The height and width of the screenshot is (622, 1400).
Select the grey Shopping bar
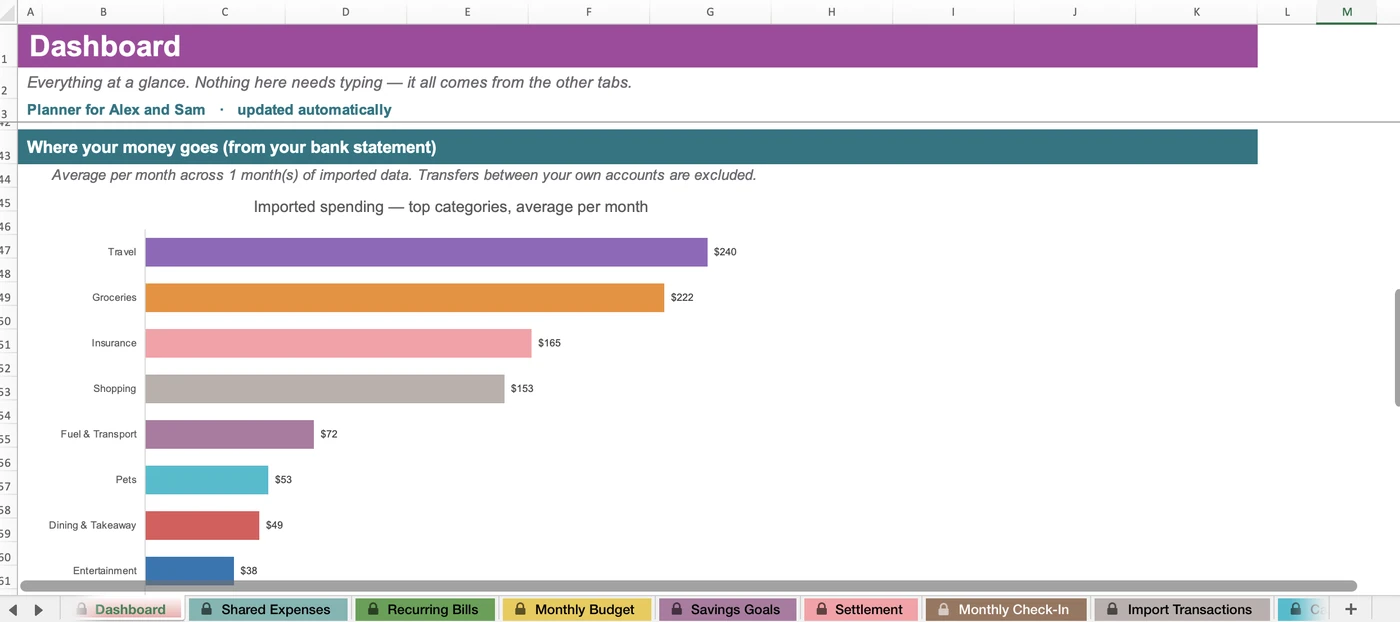[325, 389]
